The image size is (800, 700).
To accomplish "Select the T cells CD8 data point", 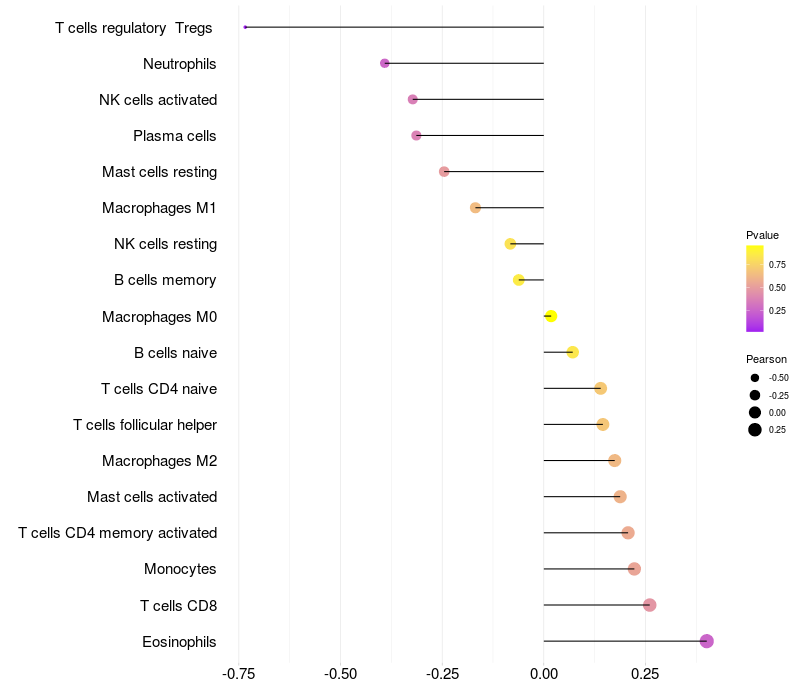I will tap(650, 605).
